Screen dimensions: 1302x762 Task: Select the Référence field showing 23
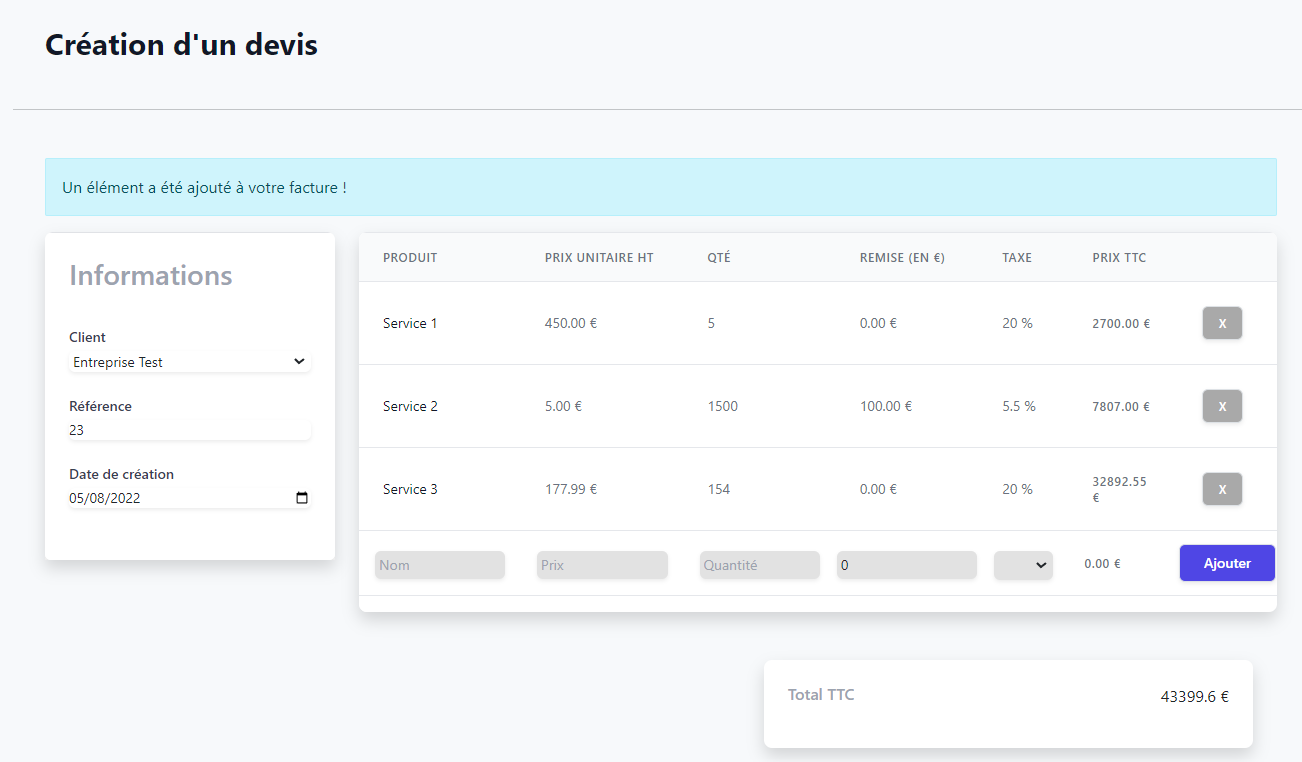click(x=189, y=430)
